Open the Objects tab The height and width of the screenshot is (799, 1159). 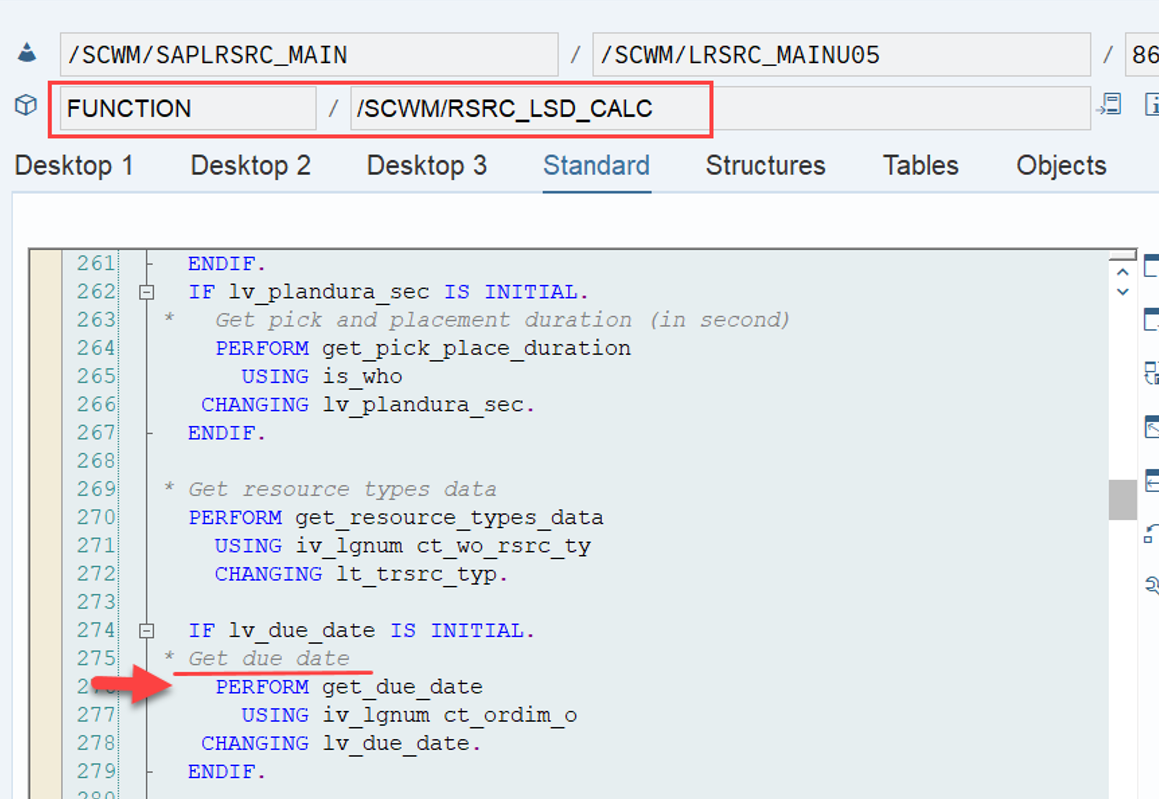pos(1061,166)
